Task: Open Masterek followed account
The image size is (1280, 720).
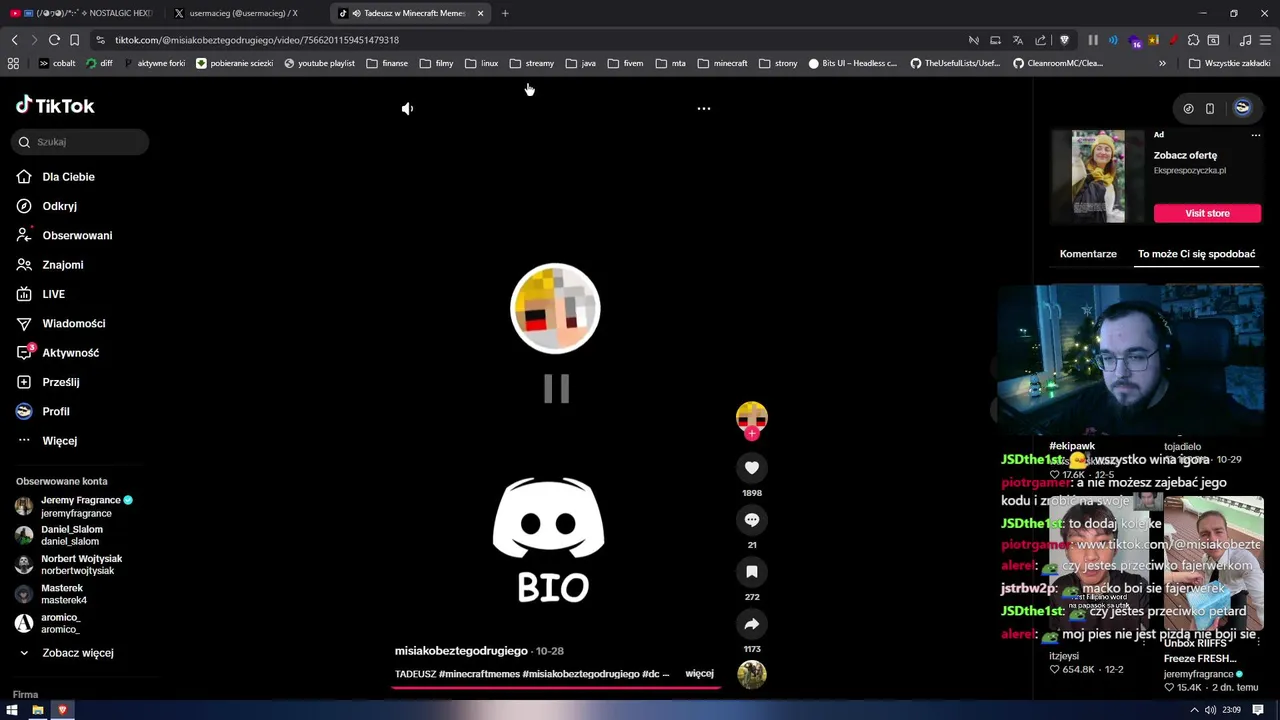Action: (x=63, y=594)
